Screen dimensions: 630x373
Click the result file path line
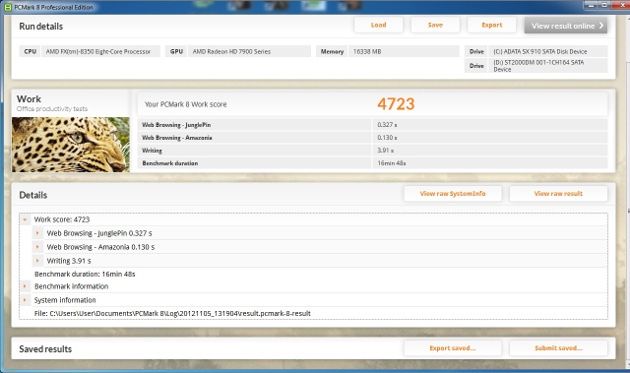tap(172, 314)
